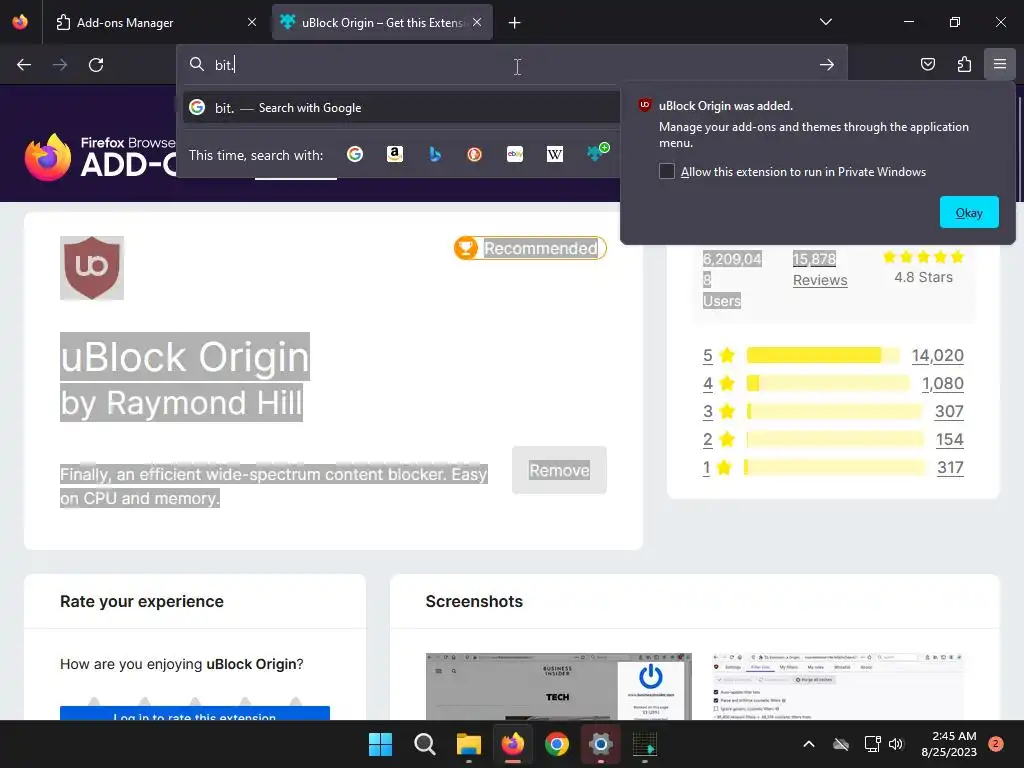Open the 317 one-star review count

[x=950, y=468]
